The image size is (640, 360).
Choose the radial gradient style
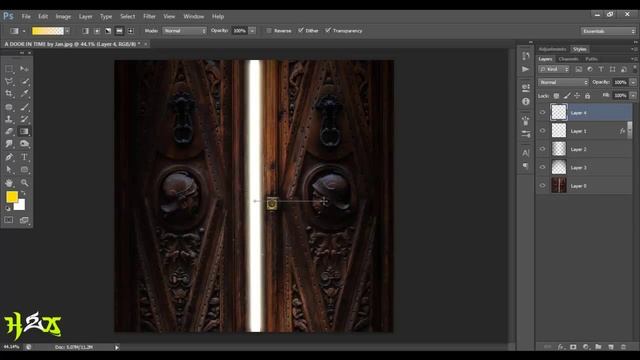[97, 31]
